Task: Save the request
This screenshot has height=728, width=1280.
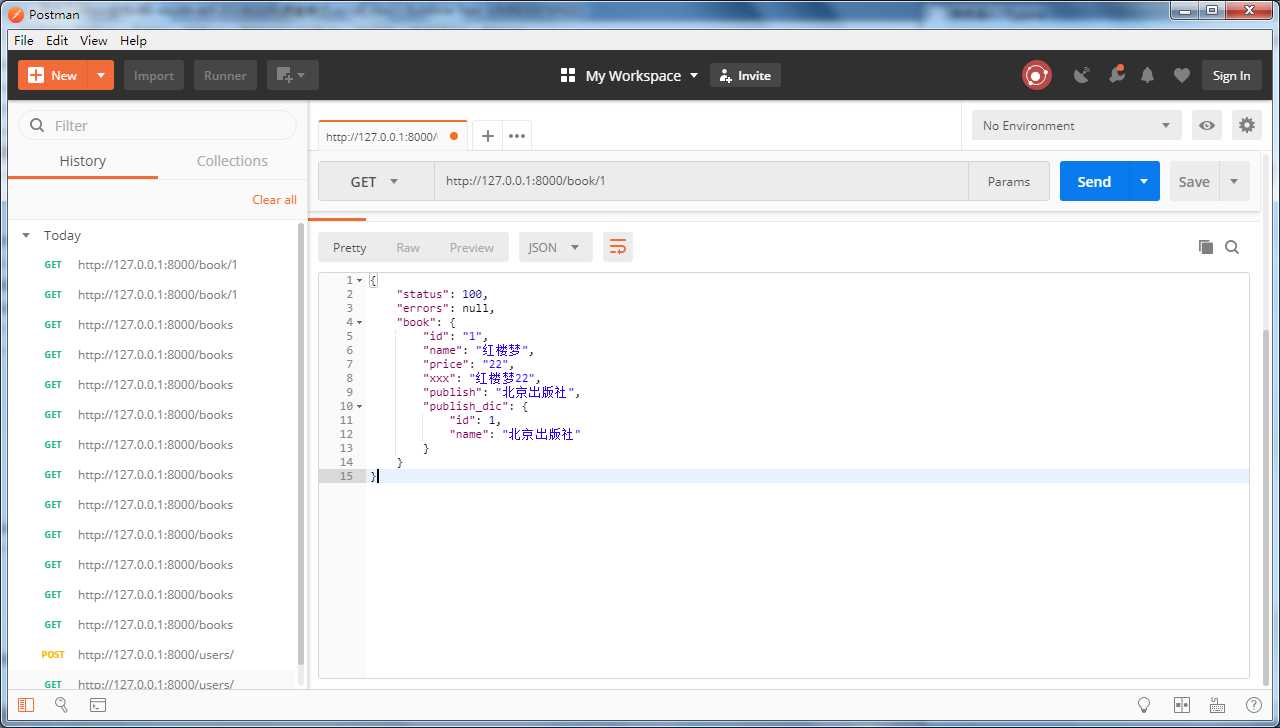Action: click(1194, 181)
